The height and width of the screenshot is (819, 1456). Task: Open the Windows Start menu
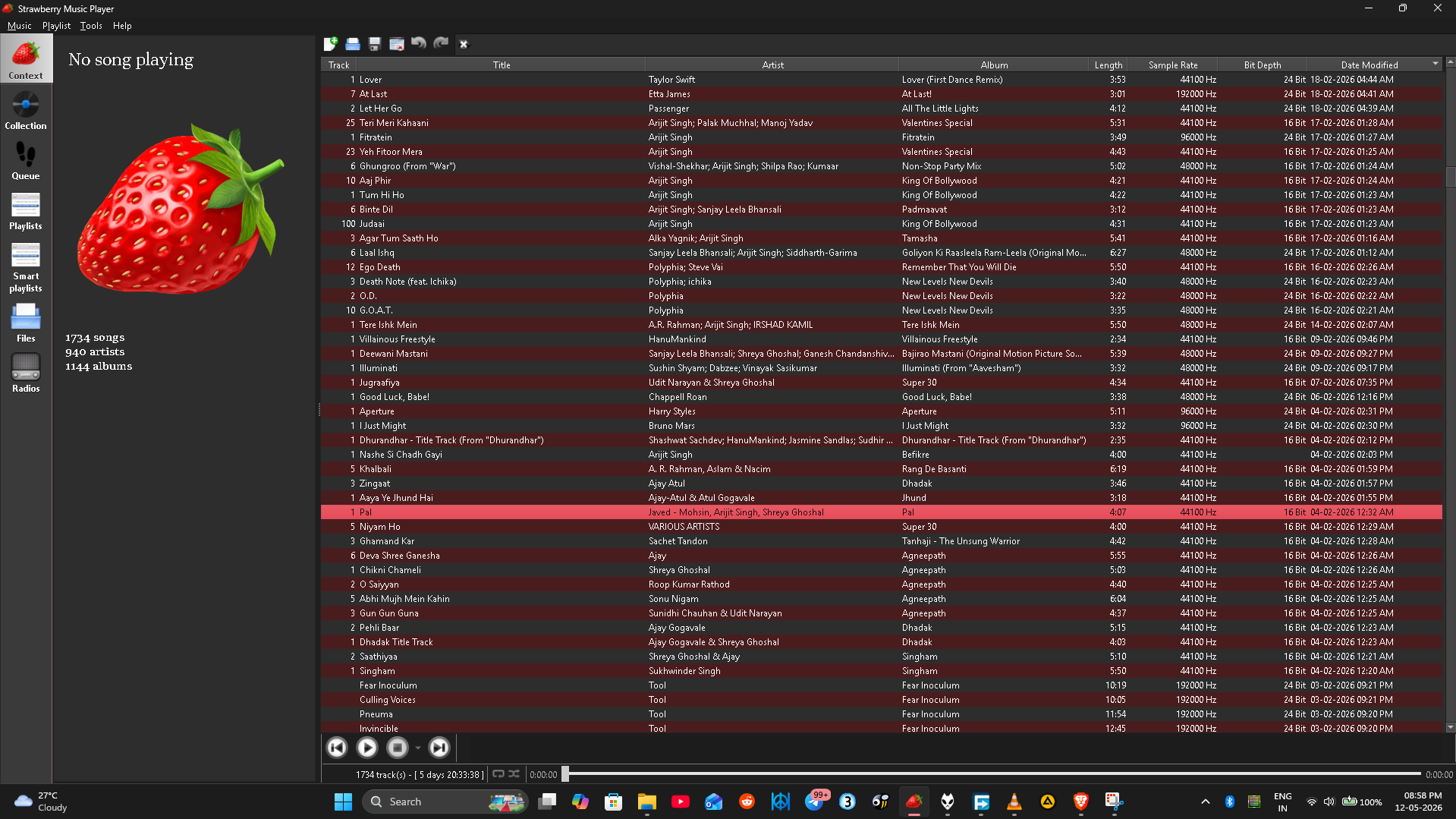pos(344,802)
